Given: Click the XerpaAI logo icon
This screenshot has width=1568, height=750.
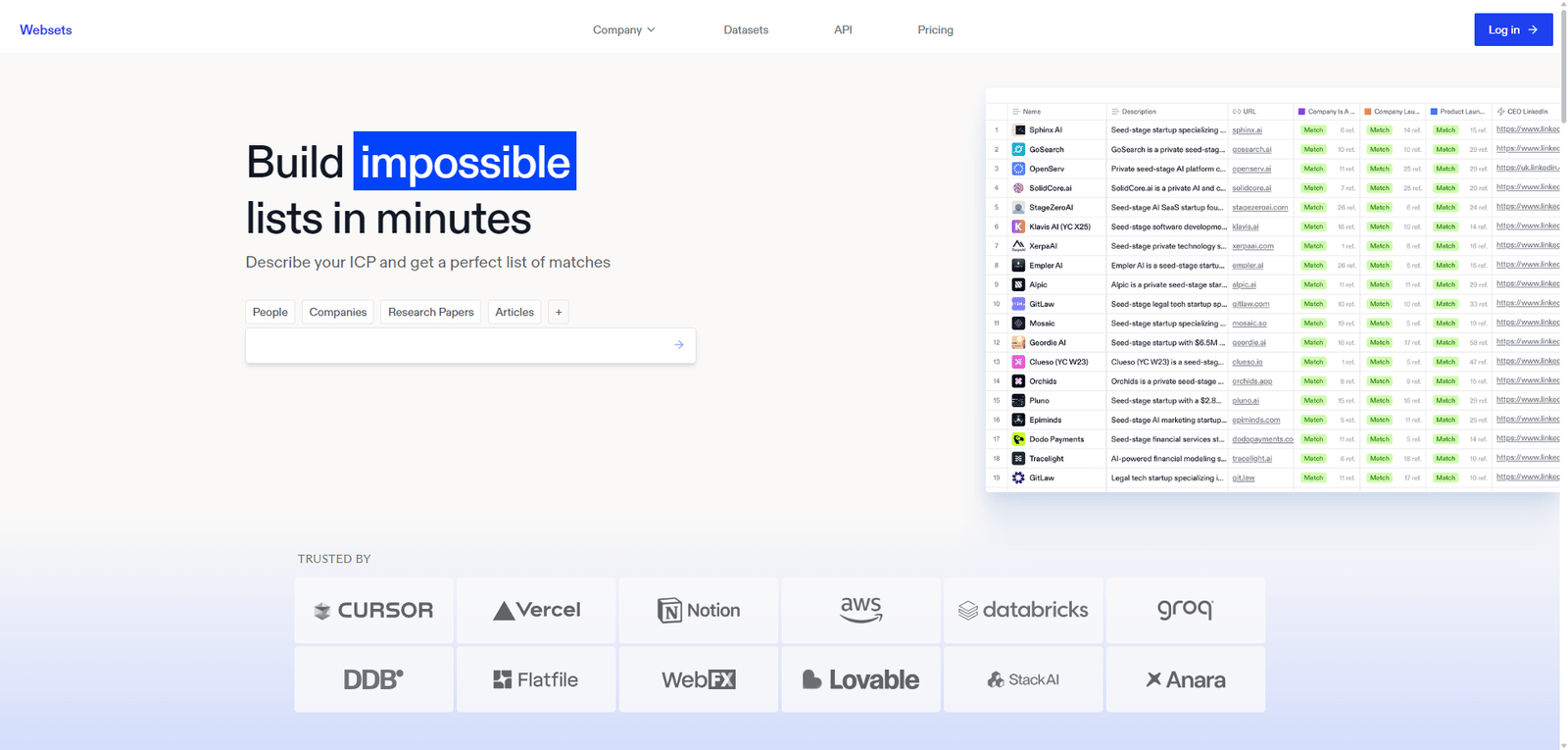Looking at the screenshot, I should coord(1018,246).
